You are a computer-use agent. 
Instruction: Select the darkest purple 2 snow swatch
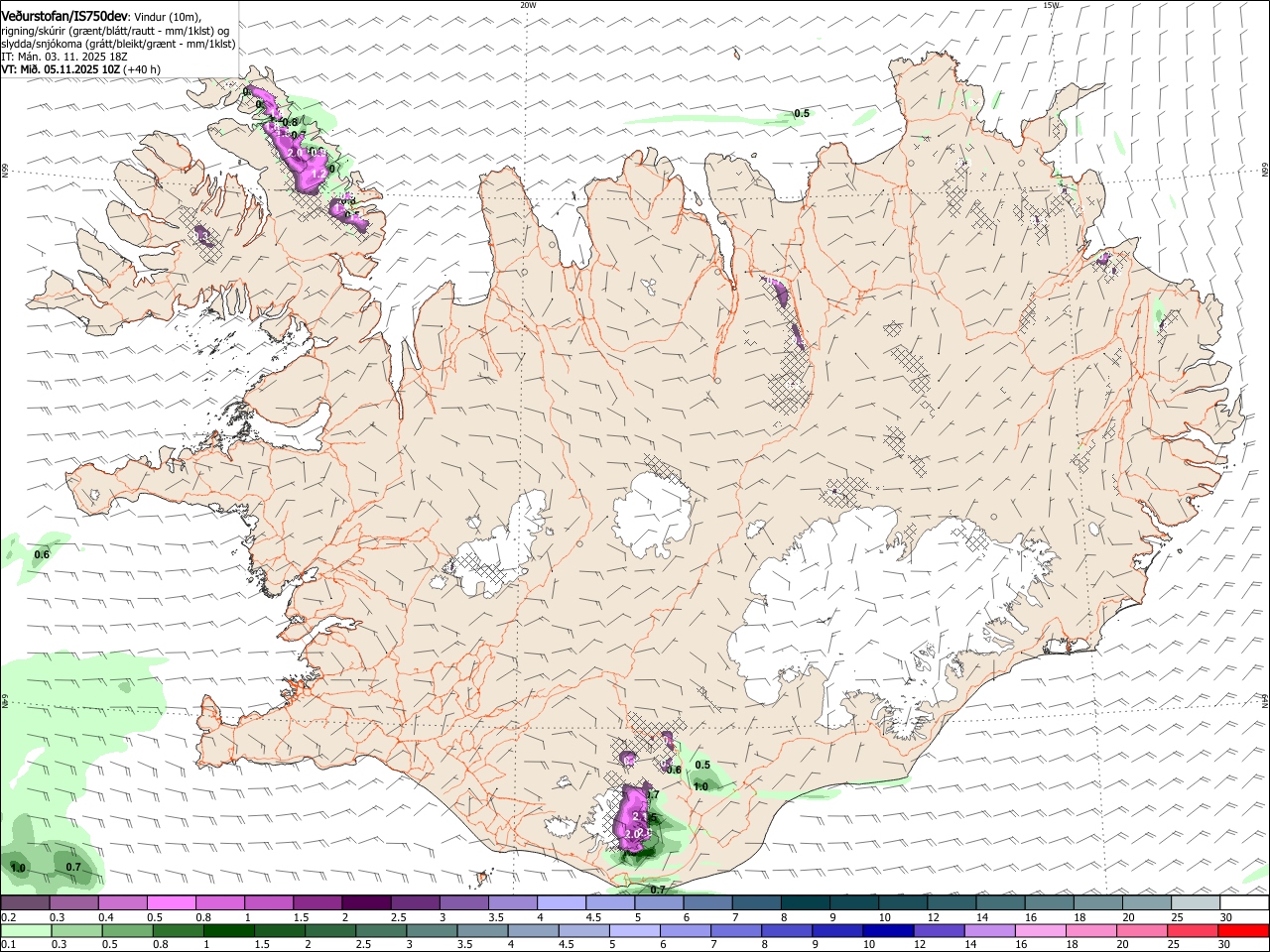tap(366, 902)
